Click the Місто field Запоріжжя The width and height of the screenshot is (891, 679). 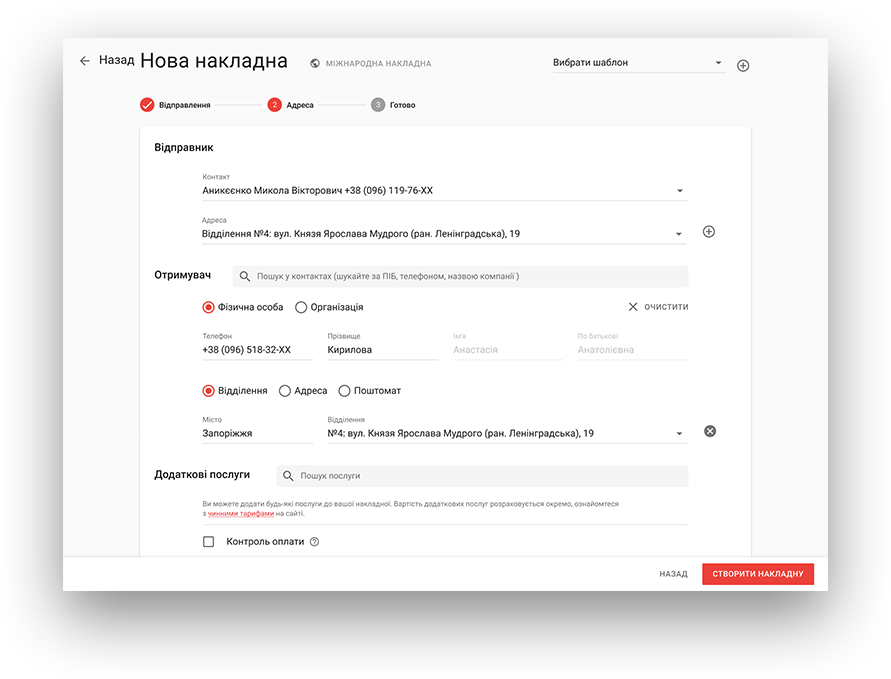[257, 429]
